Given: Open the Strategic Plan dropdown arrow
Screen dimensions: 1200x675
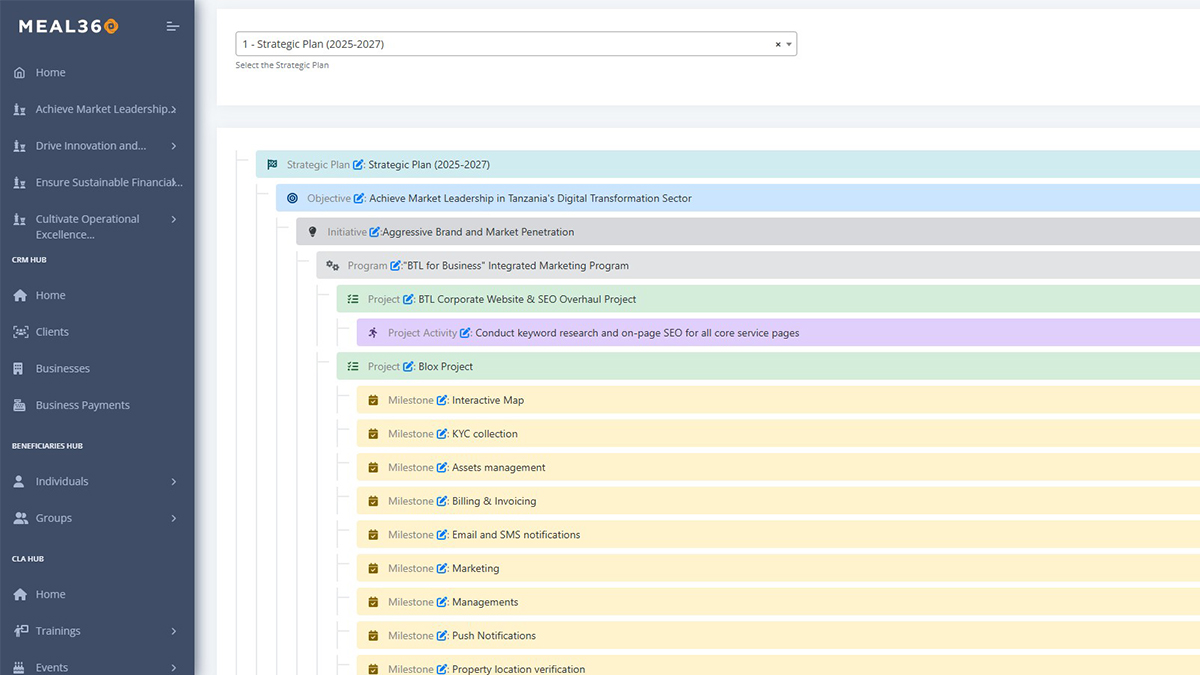Looking at the screenshot, I should (789, 45).
